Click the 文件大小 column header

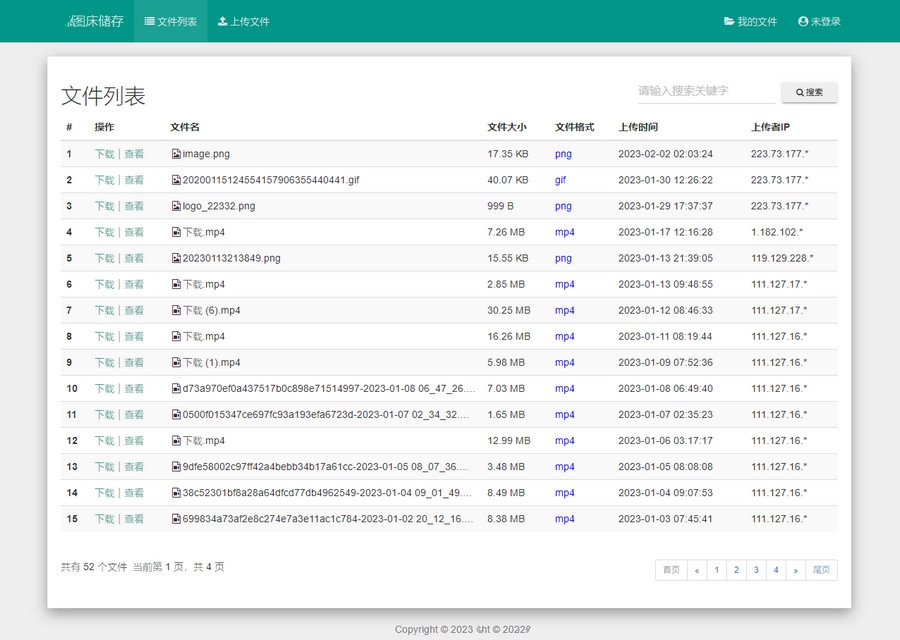coord(507,127)
